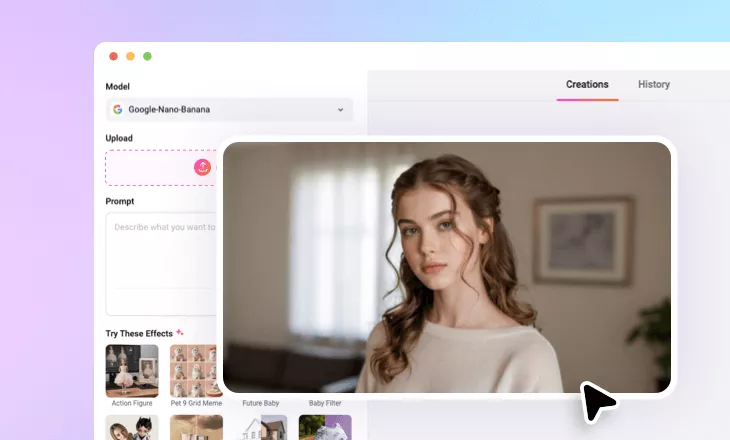Click the Baby Filter effect label
730x440 pixels.
pyautogui.click(x=324, y=403)
